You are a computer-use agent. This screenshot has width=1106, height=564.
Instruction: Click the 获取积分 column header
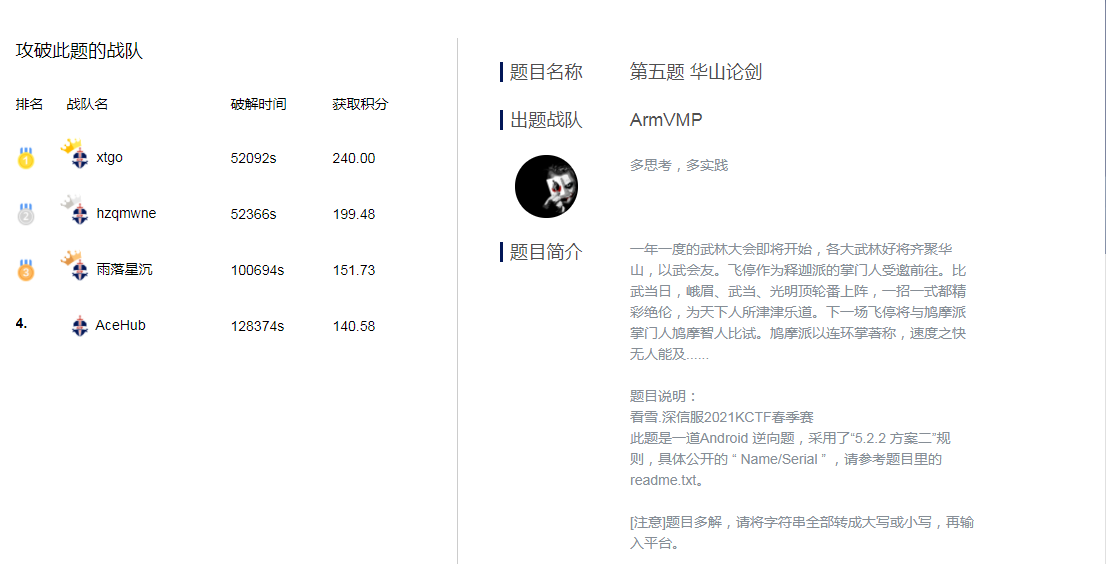(360, 104)
